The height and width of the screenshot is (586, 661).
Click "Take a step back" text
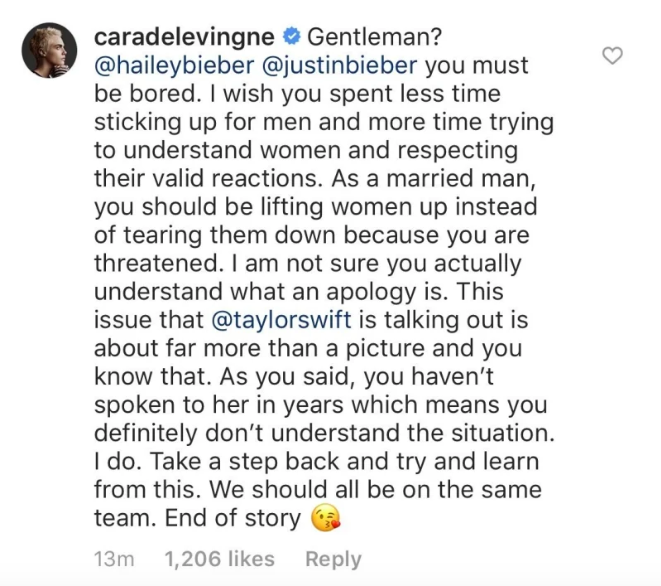[x=244, y=461]
